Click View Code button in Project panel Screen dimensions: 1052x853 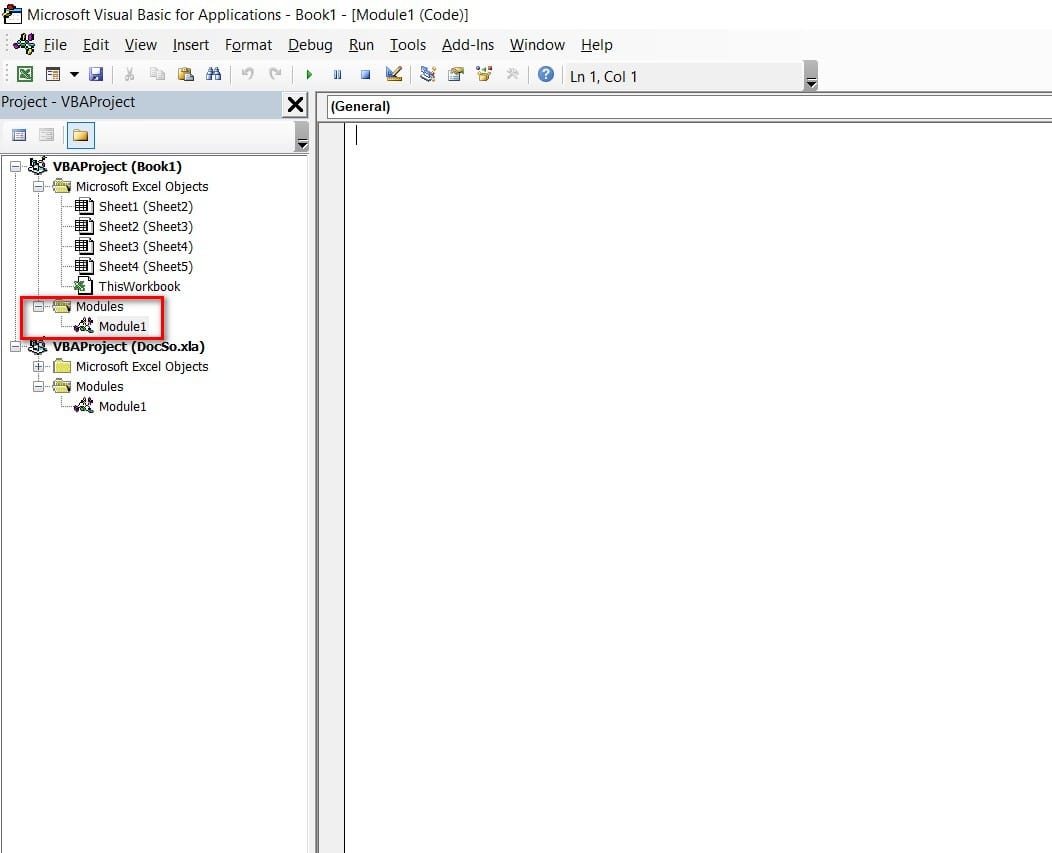(x=19, y=135)
